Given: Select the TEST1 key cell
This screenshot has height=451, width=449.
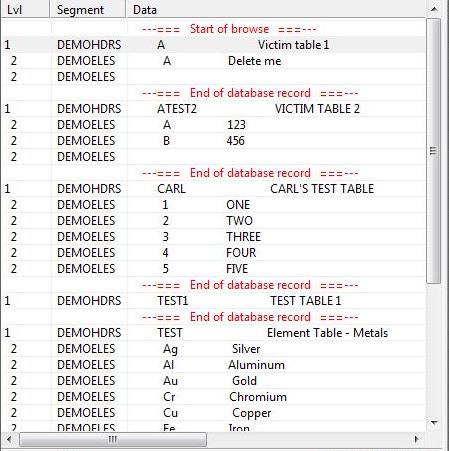Looking at the screenshot, I should 173,301.
